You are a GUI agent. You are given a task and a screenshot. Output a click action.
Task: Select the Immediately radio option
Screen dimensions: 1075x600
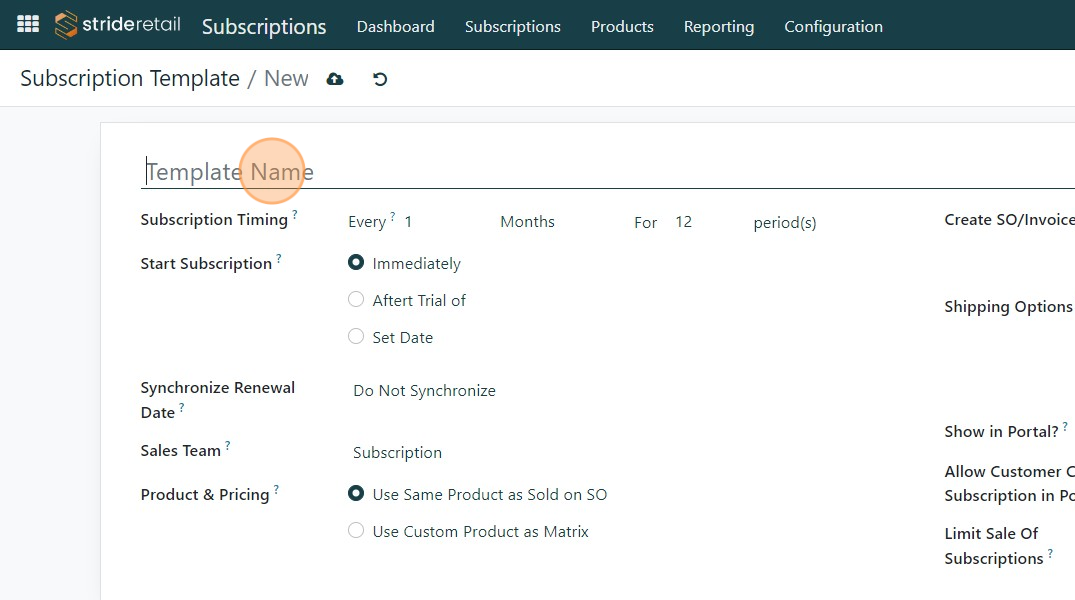tap(356, 263)
